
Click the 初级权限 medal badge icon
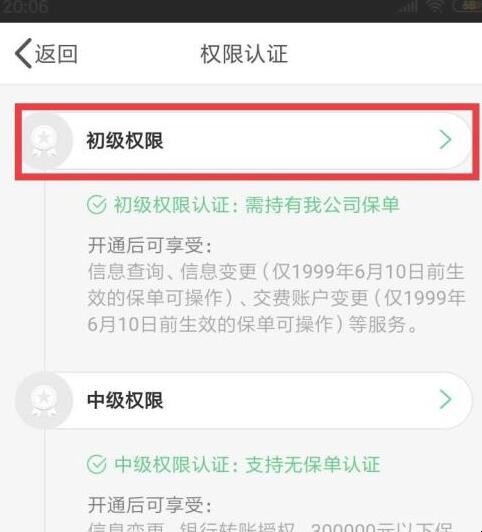click(x=44, y=141)
